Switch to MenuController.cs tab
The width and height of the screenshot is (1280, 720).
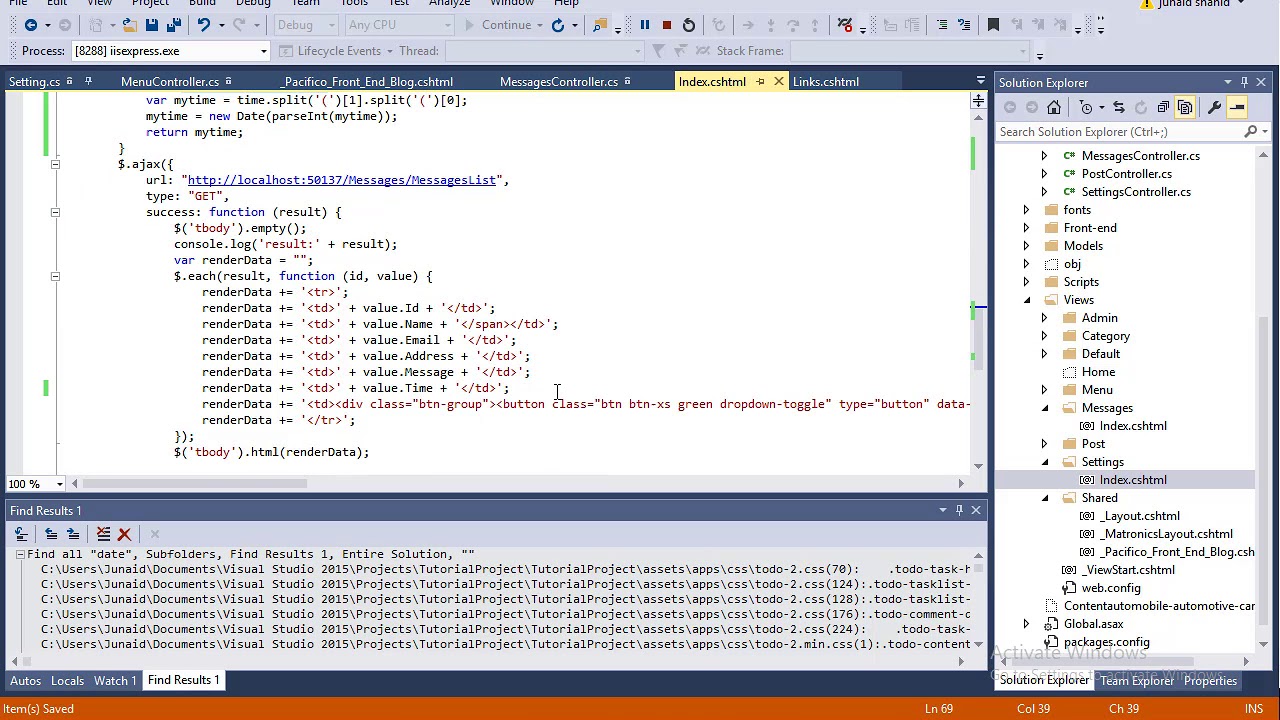tap(170, 82)
